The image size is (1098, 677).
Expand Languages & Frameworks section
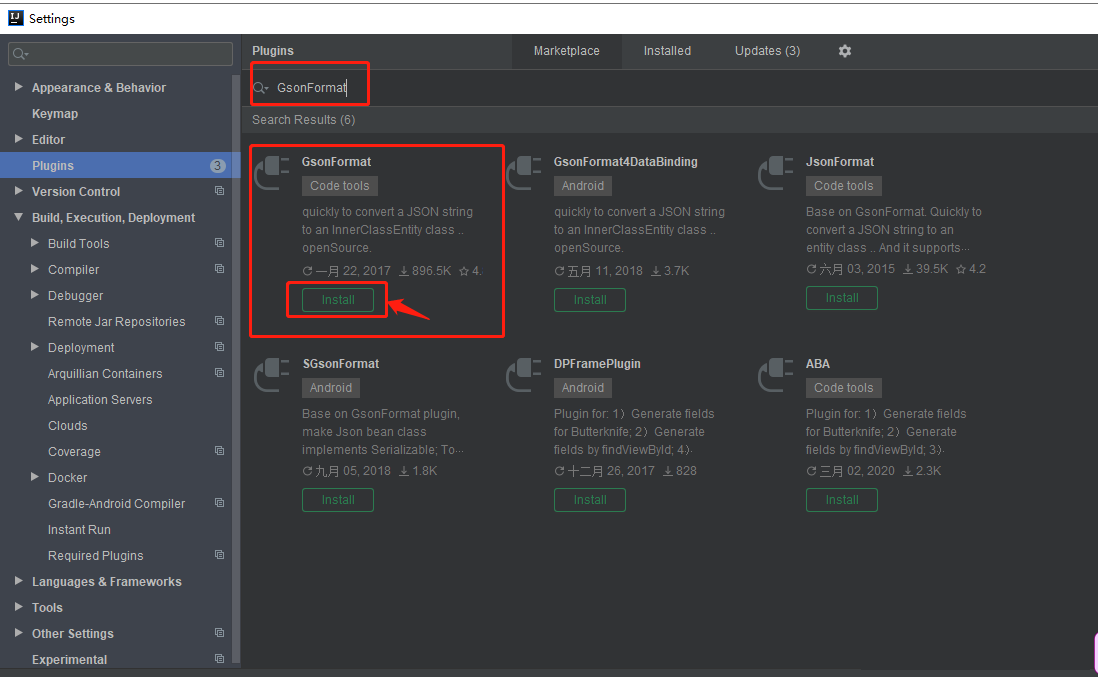point(19,580)
